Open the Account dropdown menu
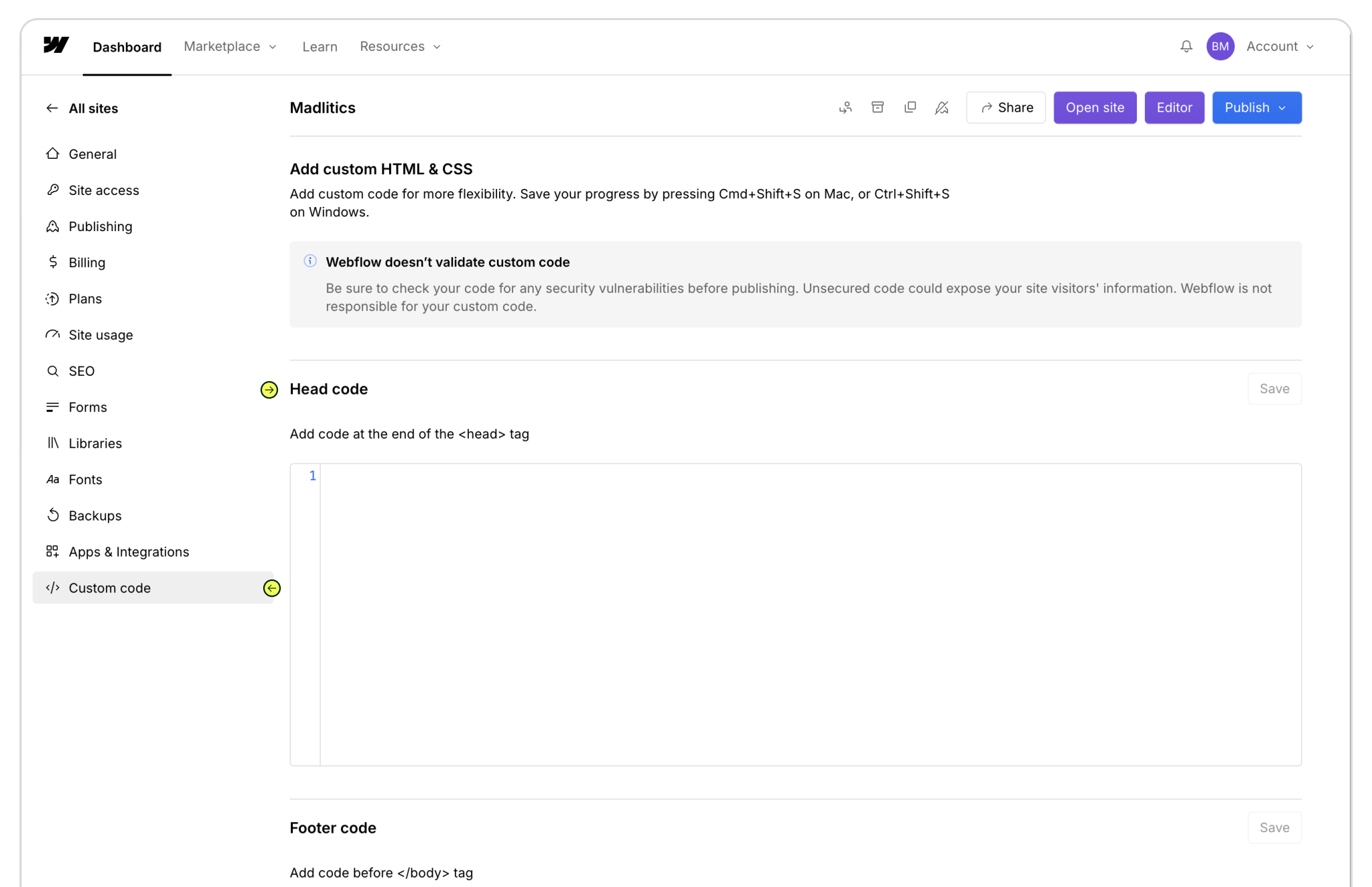1372x887 pixels. (1280, 46)
